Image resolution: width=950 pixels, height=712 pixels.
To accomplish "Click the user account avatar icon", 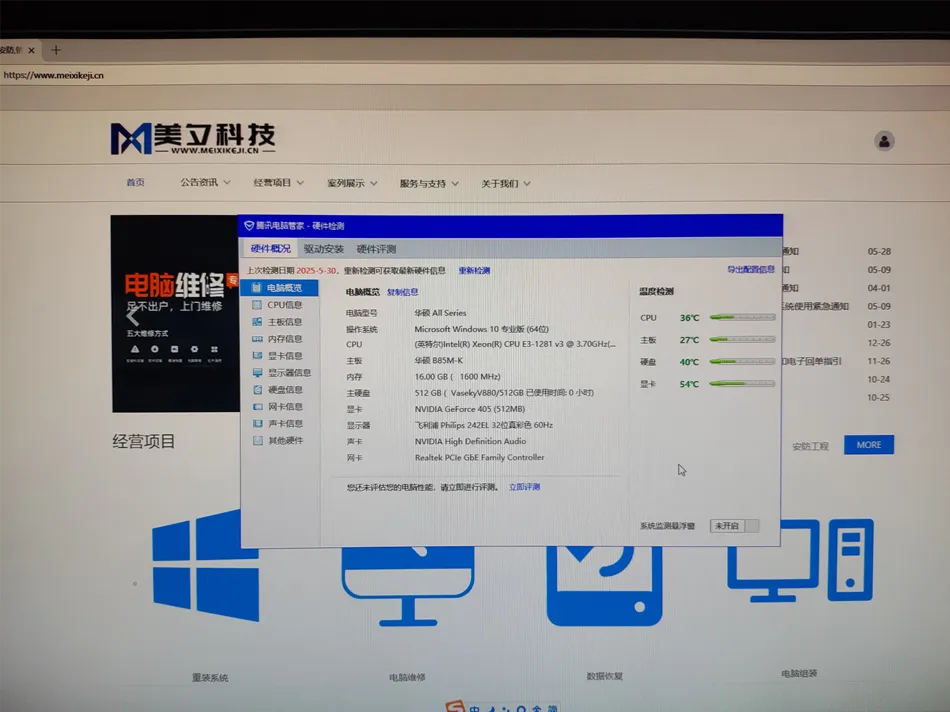I will click(x=884, y=141).
